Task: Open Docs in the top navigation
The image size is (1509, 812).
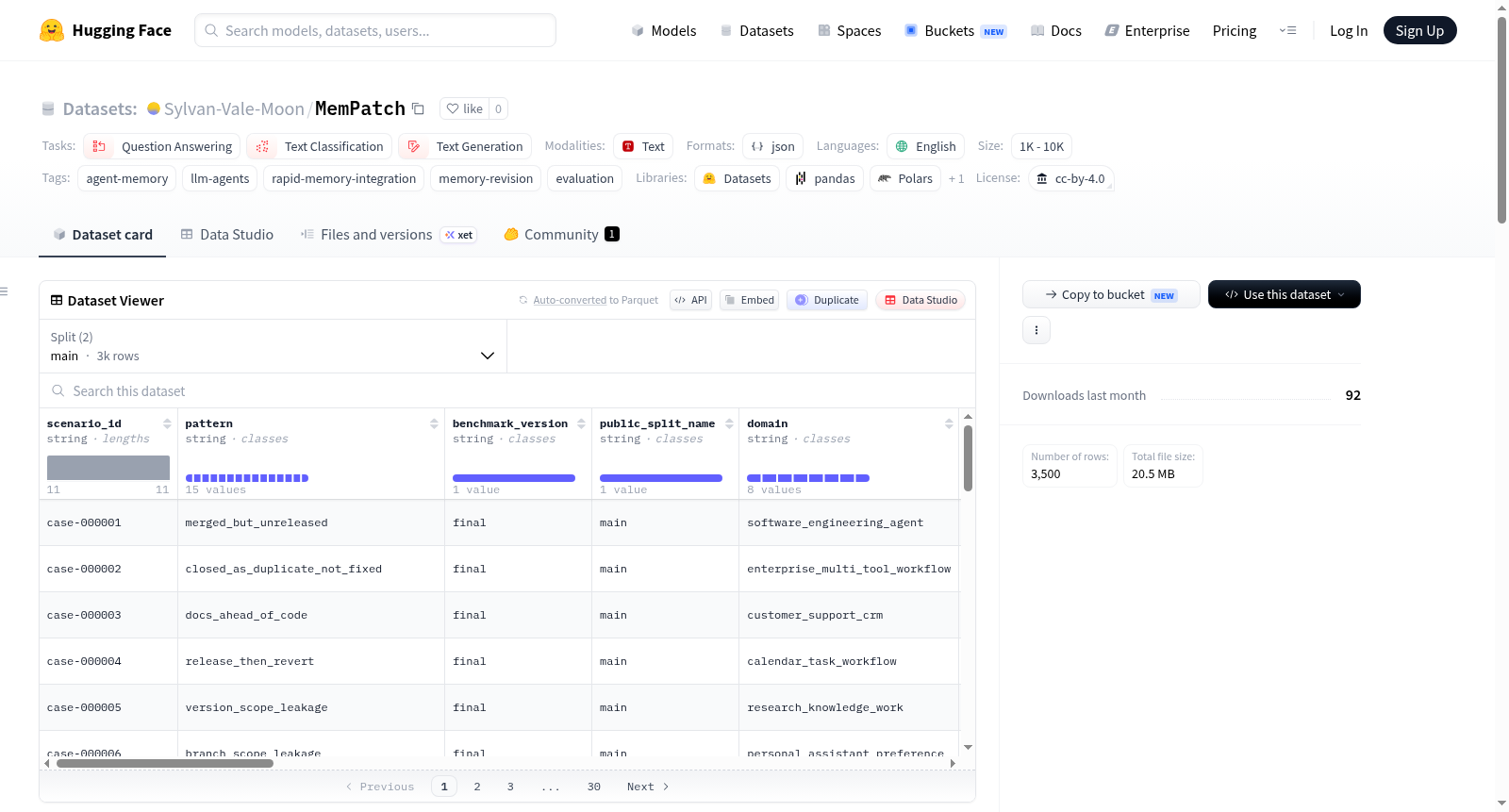Action: (x=1056, y=31)
